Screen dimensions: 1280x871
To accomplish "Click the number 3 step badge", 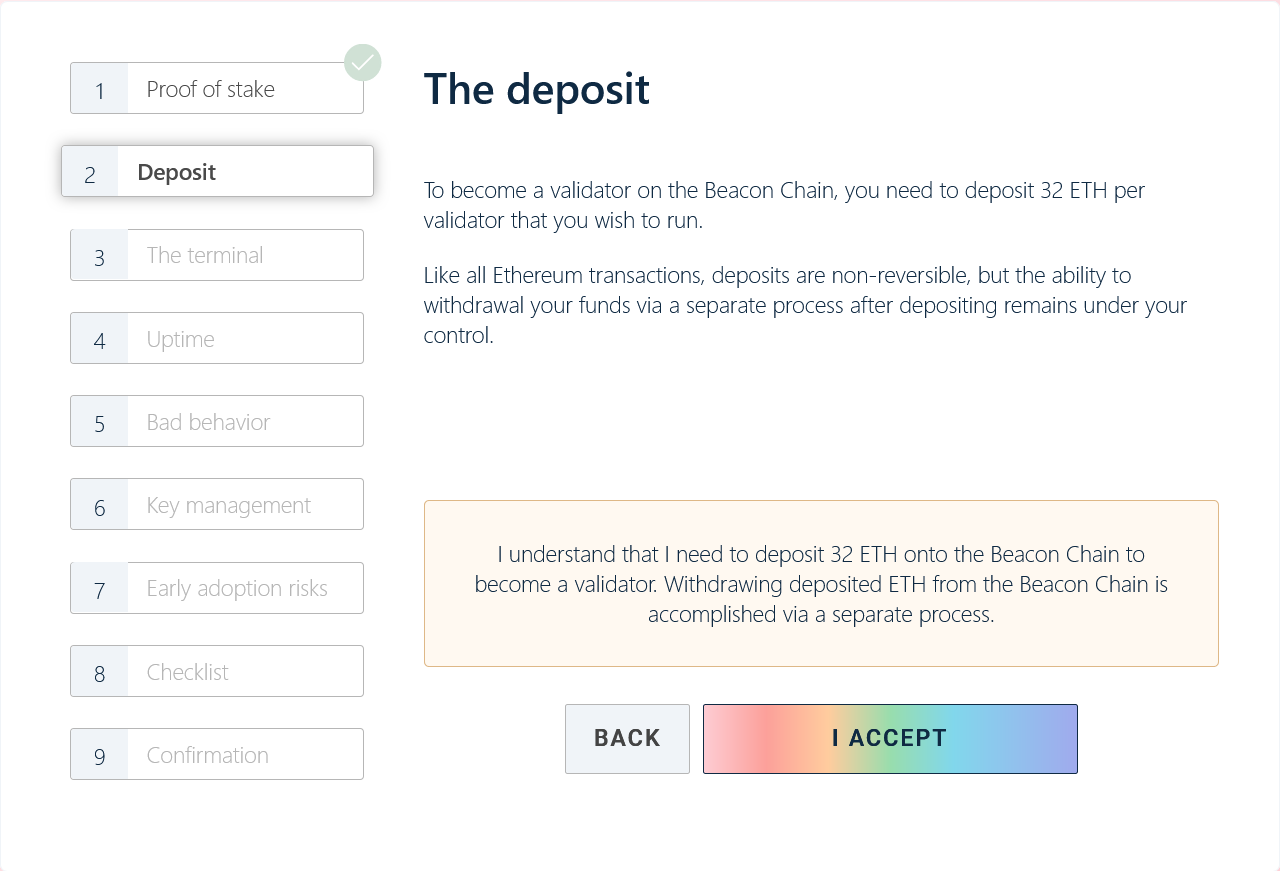I will (100, 256).
